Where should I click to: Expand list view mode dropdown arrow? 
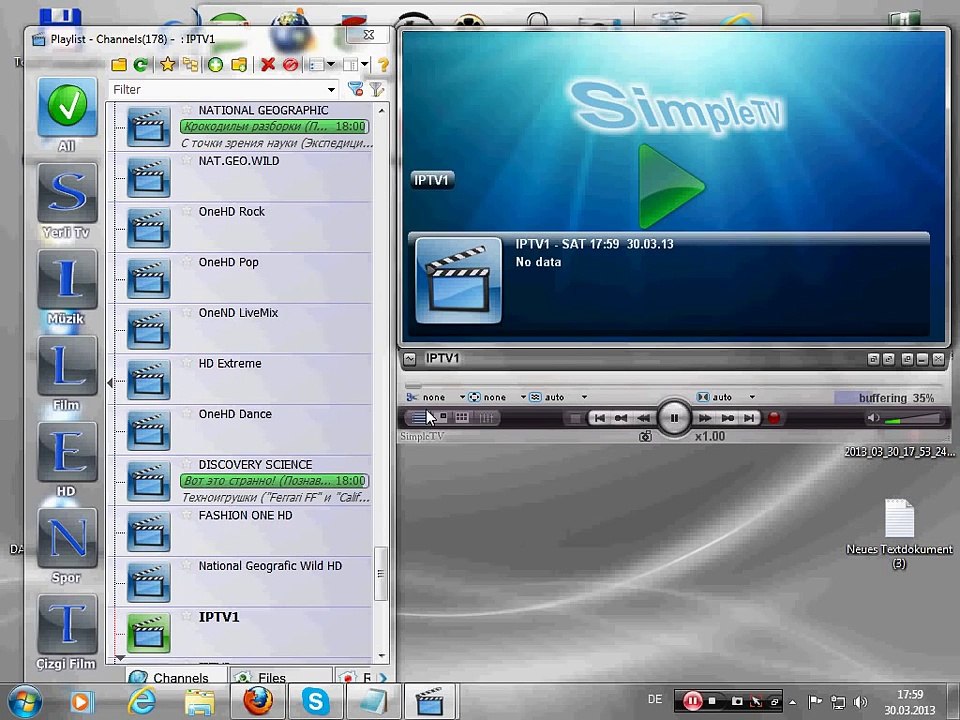tap(331, 64)
